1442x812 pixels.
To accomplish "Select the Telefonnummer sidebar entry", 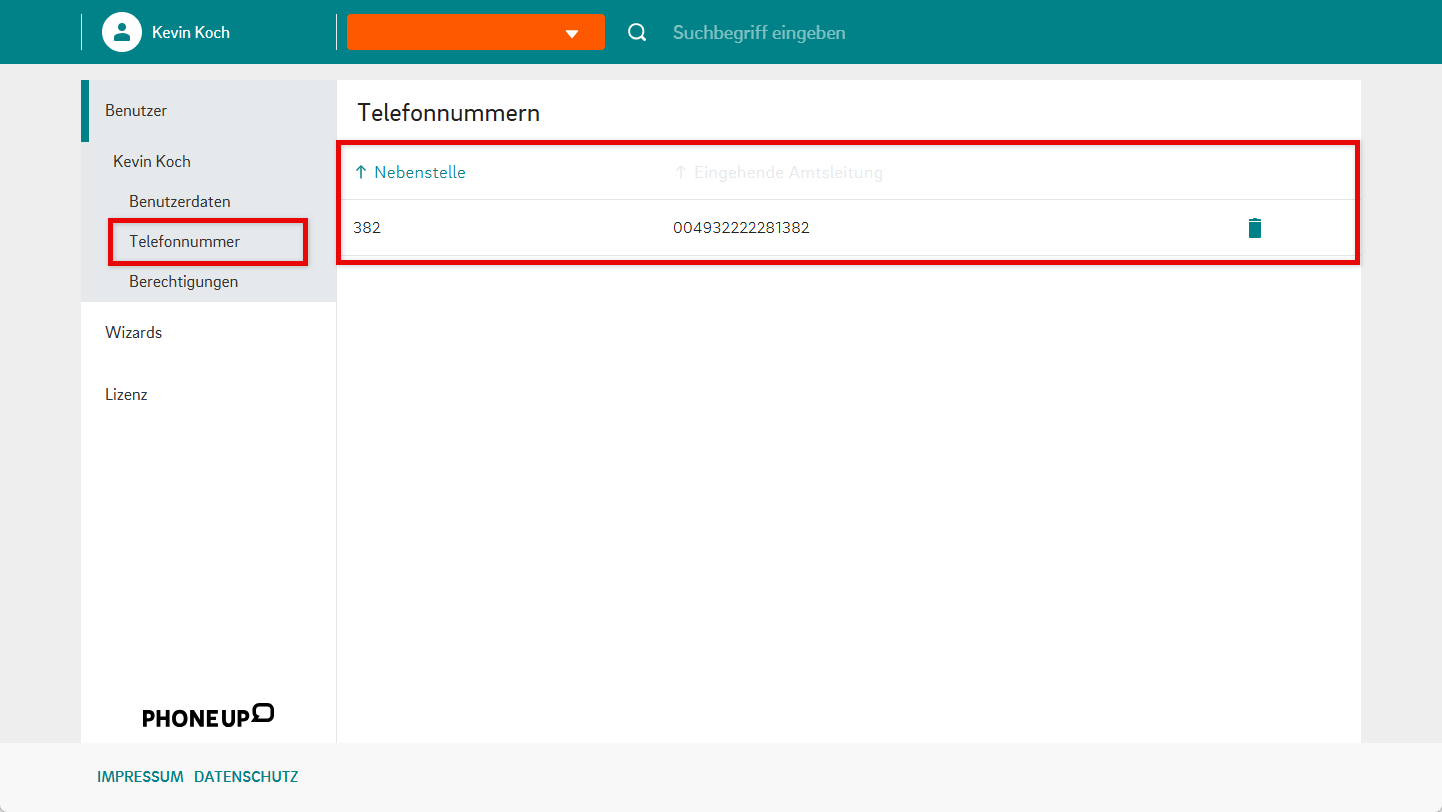I will point(185,242).
